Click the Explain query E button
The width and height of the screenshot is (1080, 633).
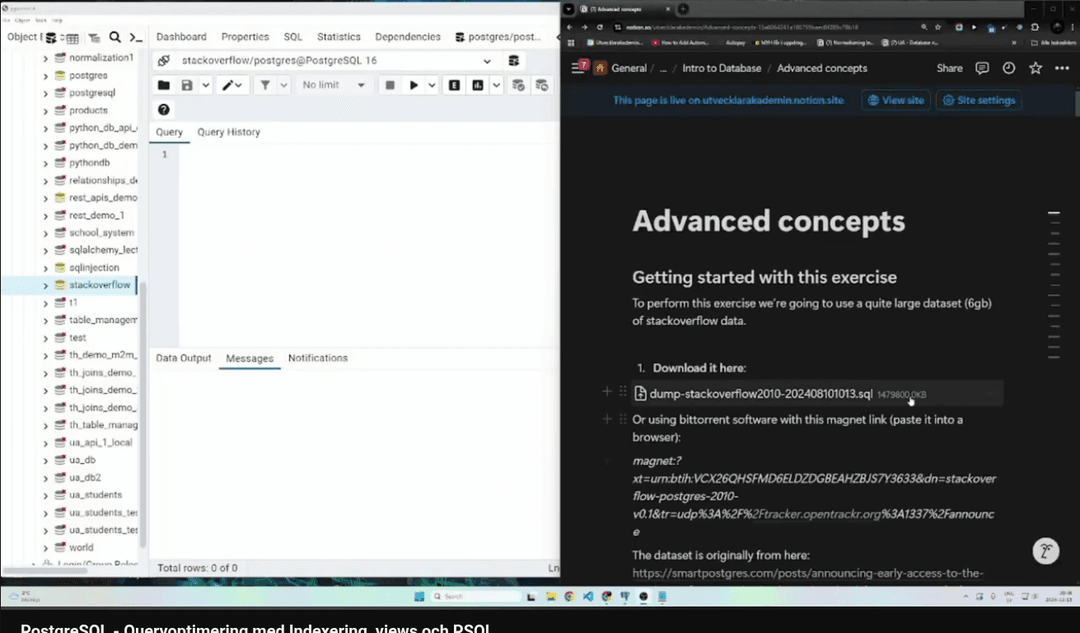coord(455,86)
